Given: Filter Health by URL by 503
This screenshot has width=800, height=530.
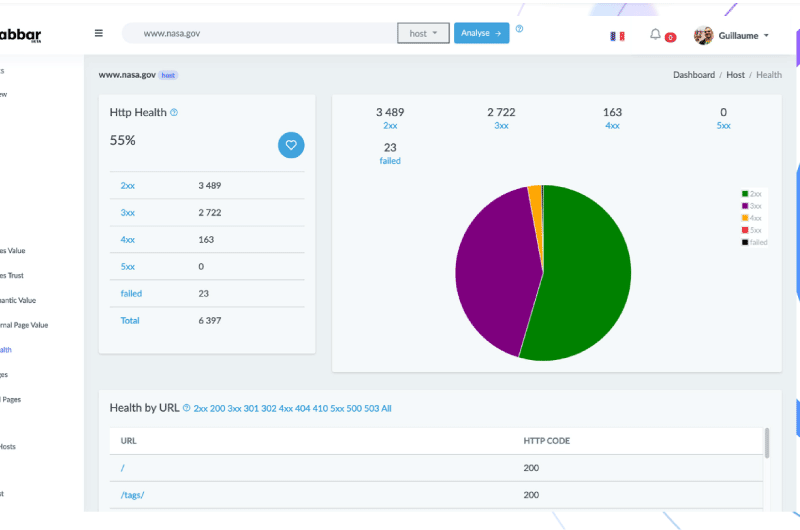Looking at the screenshot, I should click(371, 409).
